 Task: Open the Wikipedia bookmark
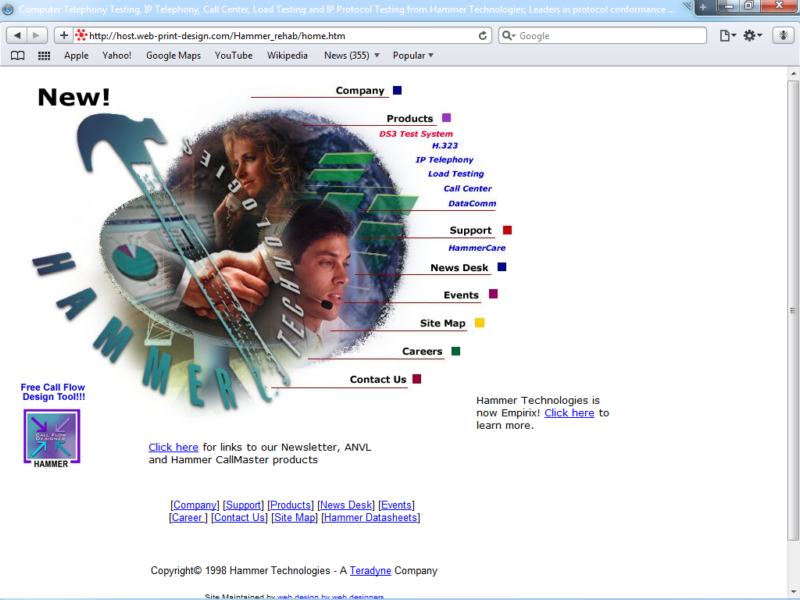287,56
